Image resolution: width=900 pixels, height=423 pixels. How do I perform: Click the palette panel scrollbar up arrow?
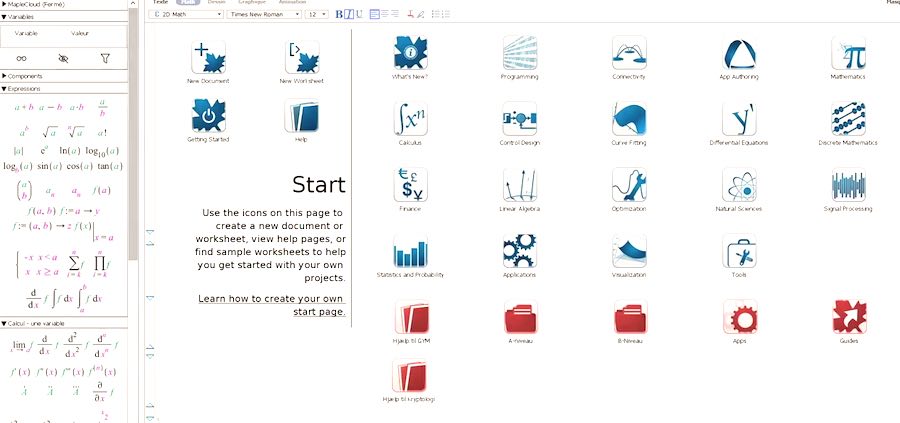[133, 3]
